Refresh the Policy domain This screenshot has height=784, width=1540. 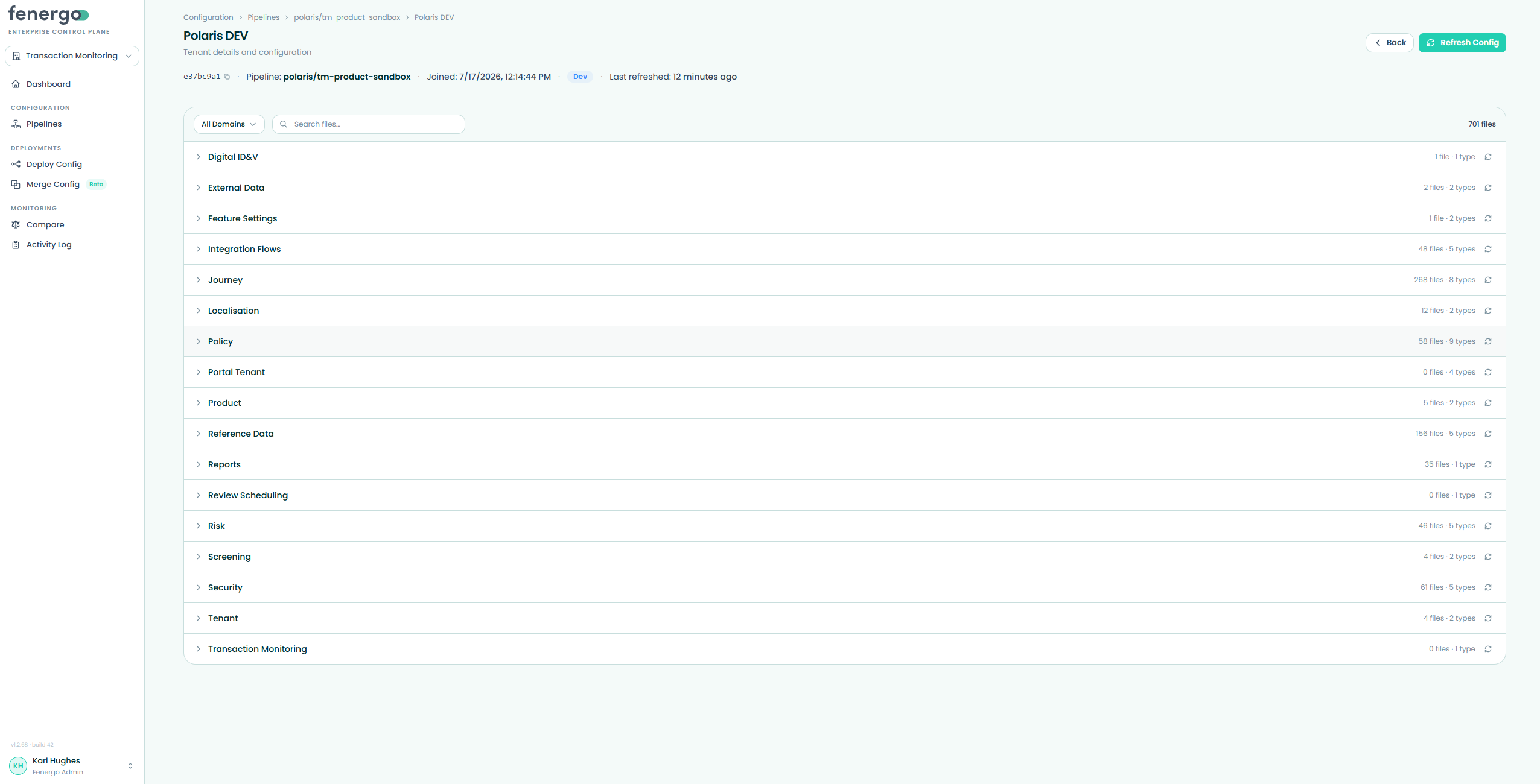coord(1488,341)
